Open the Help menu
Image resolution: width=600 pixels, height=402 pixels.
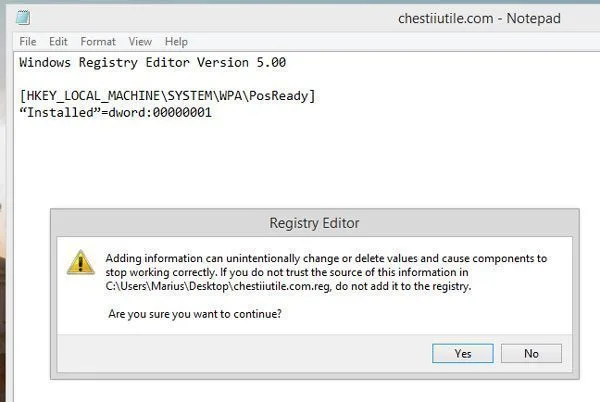[x=176, y=41]
